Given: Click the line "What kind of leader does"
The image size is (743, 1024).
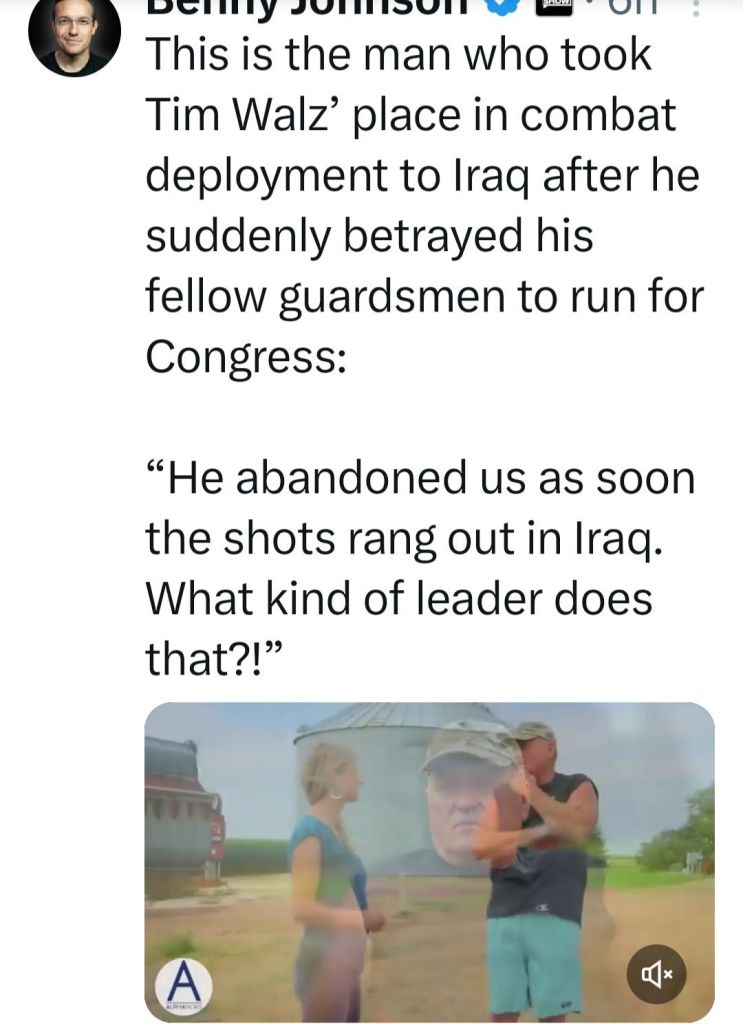Looking at the screenshot, I should pyautogui.click(x=398, y=599).
